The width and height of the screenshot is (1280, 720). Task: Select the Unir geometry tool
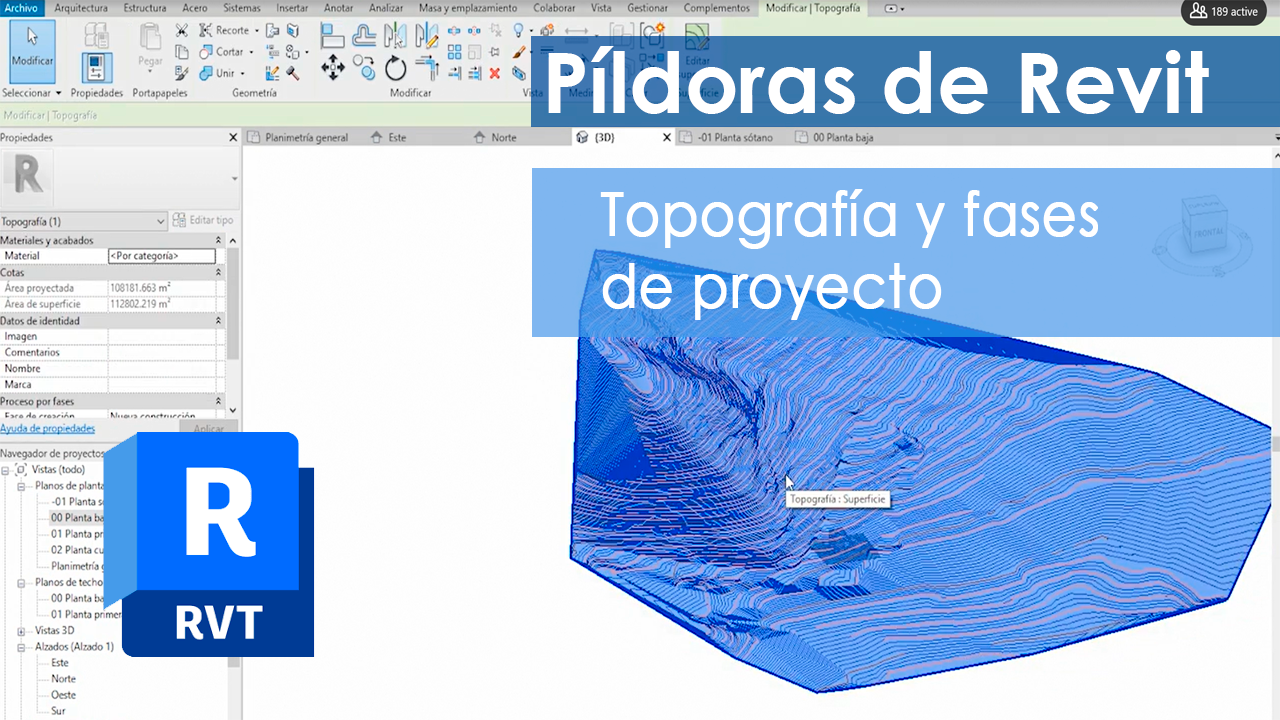click(x=217, y=73)
